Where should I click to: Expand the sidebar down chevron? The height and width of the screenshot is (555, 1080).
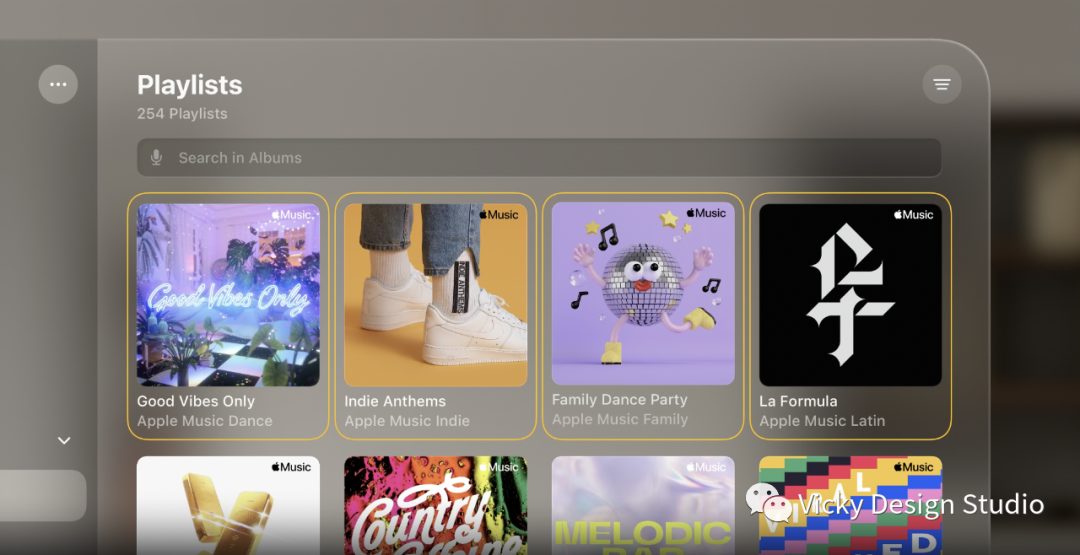[x=64, y=441]
